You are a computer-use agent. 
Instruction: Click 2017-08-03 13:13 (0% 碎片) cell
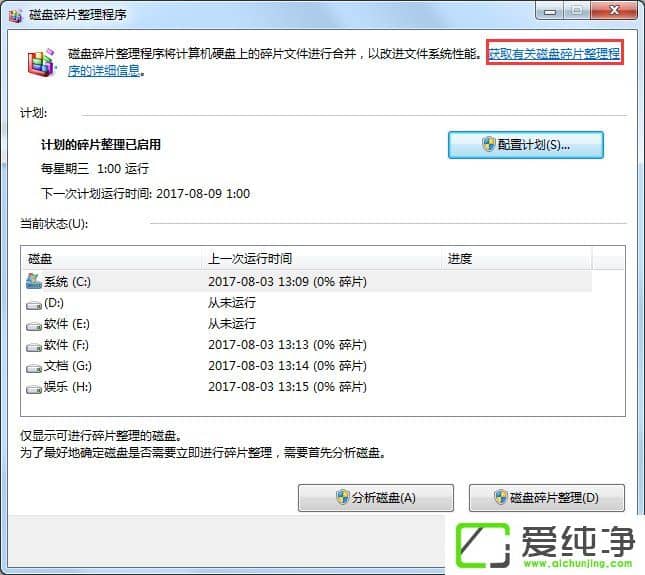coord(287,345)
